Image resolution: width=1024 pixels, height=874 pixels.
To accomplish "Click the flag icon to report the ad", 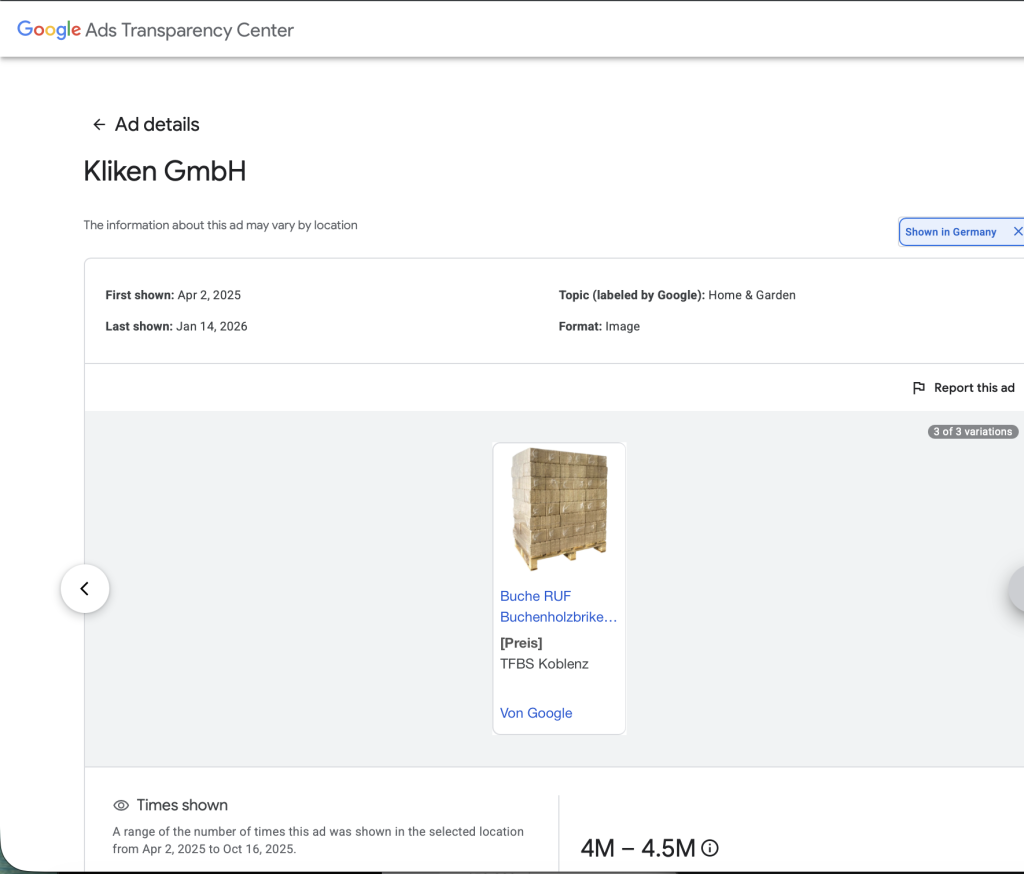I will tap(918, 388).
